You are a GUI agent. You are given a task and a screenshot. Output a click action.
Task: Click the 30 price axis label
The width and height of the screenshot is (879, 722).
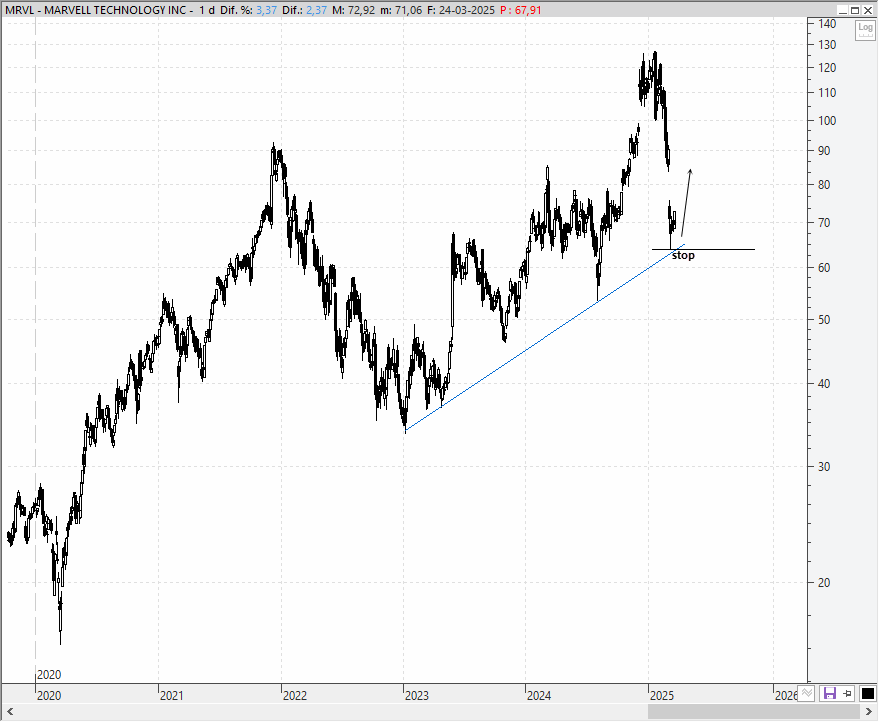(824, 466)
